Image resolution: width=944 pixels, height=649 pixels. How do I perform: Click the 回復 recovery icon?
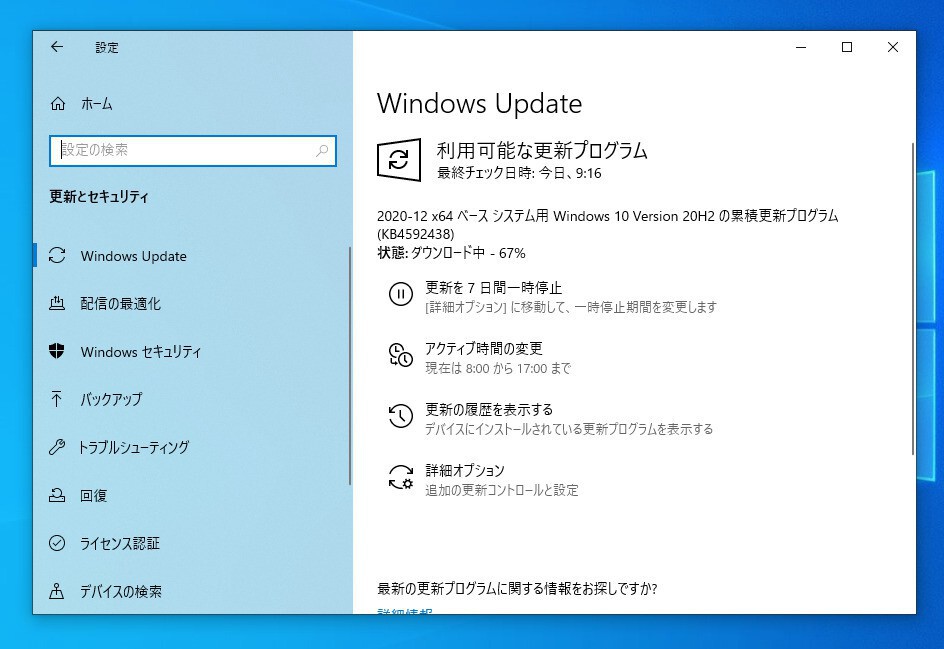(57, 495)
